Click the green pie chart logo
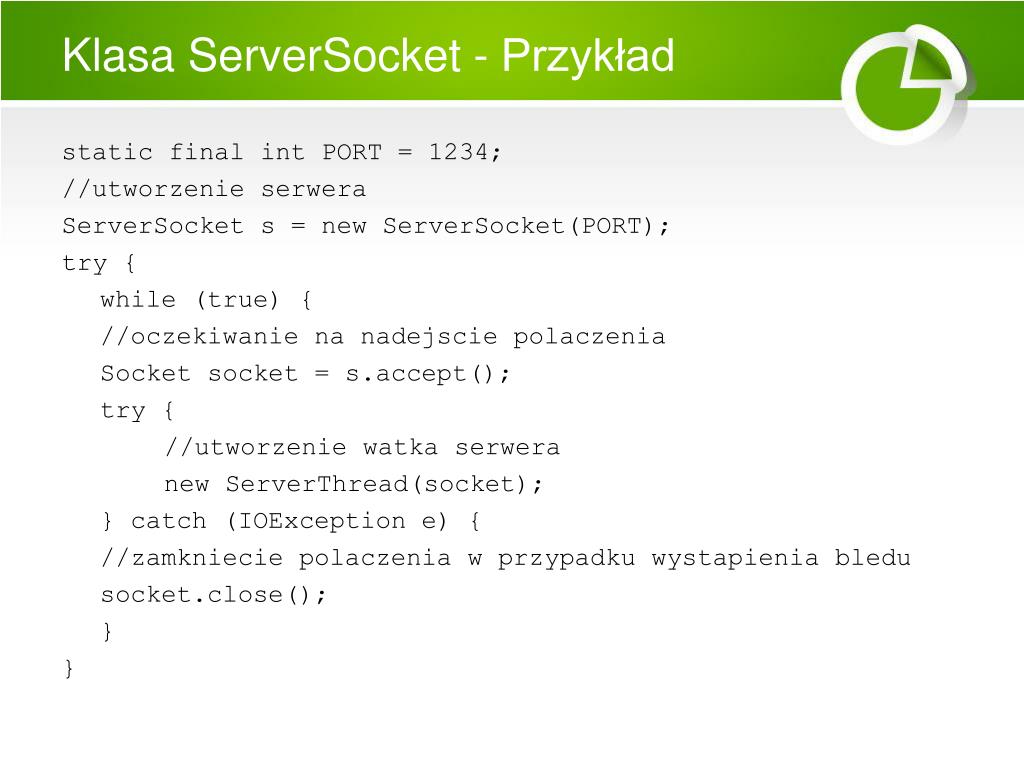1024x768 pixels. click(x=906, y=85)
